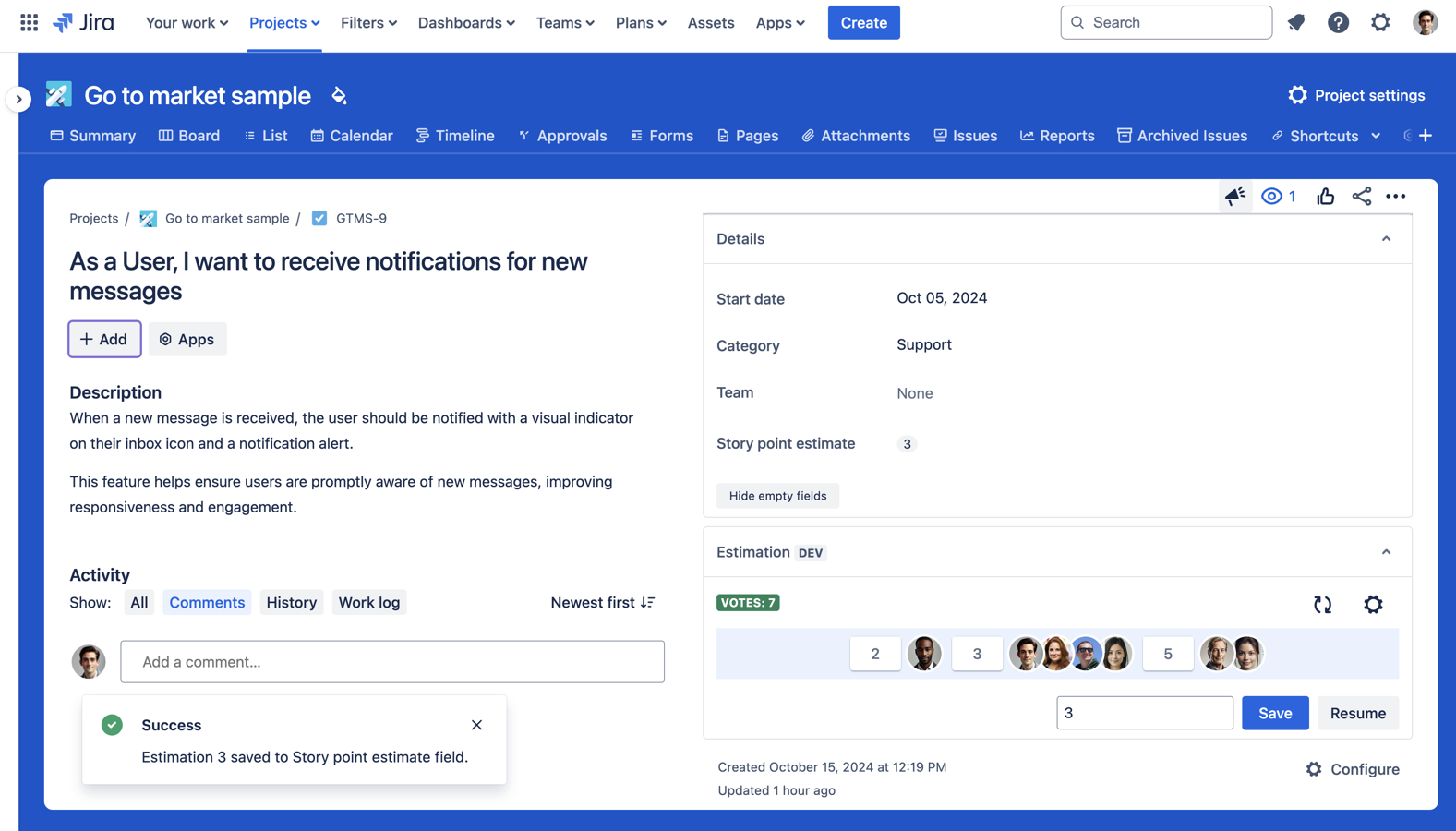Viewport: 1456px width, 831px height.
Task: Click the estimation value input field
Action: 1145,713
